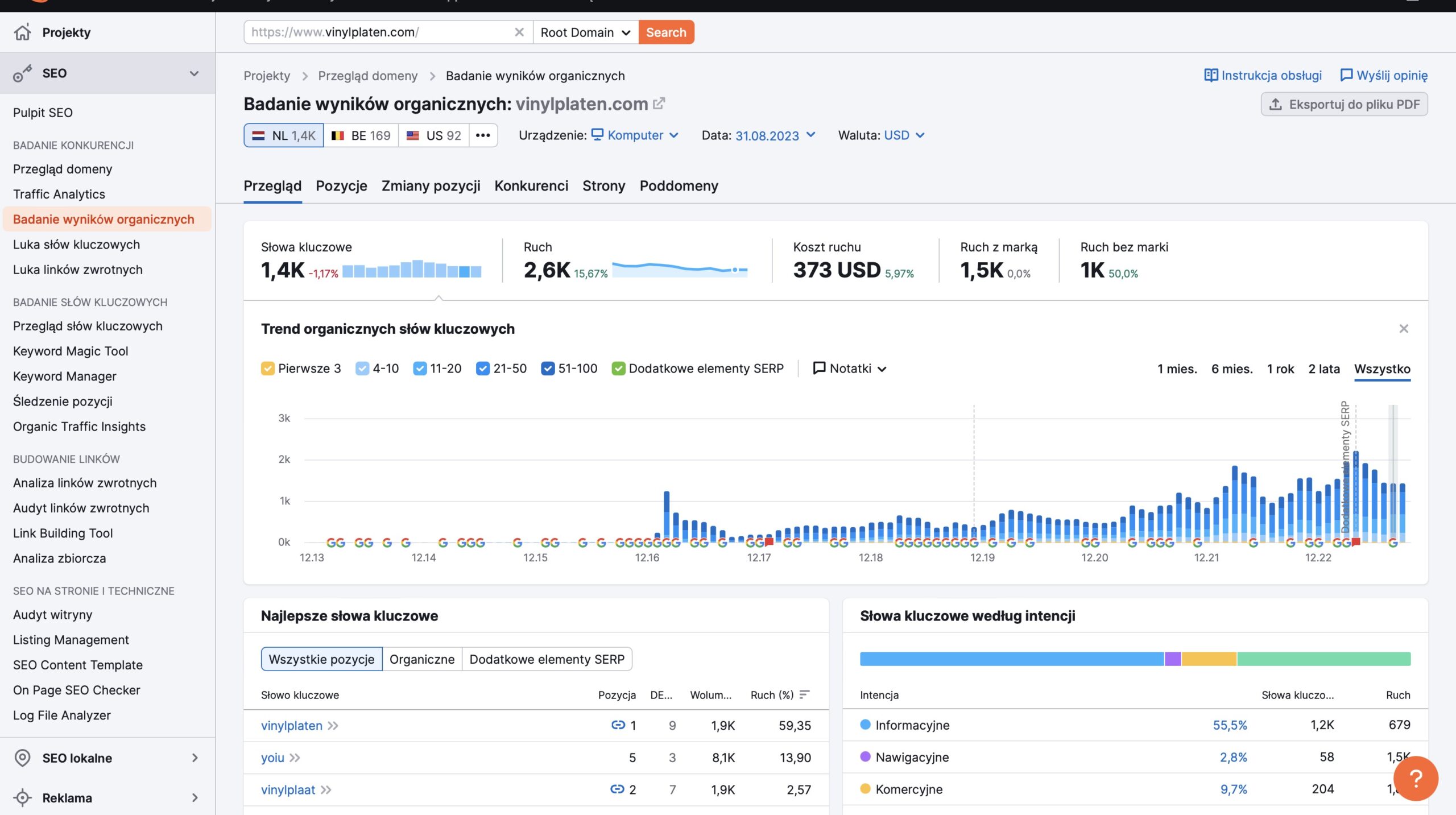This screenshot has width=1456, height=815.
Task: Select Organiczne filter
Action: tap(422, 659)
